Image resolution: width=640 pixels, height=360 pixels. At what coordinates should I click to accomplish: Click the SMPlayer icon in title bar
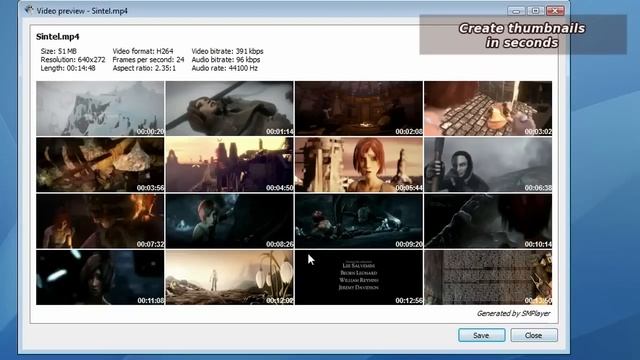tap(28, 10)
